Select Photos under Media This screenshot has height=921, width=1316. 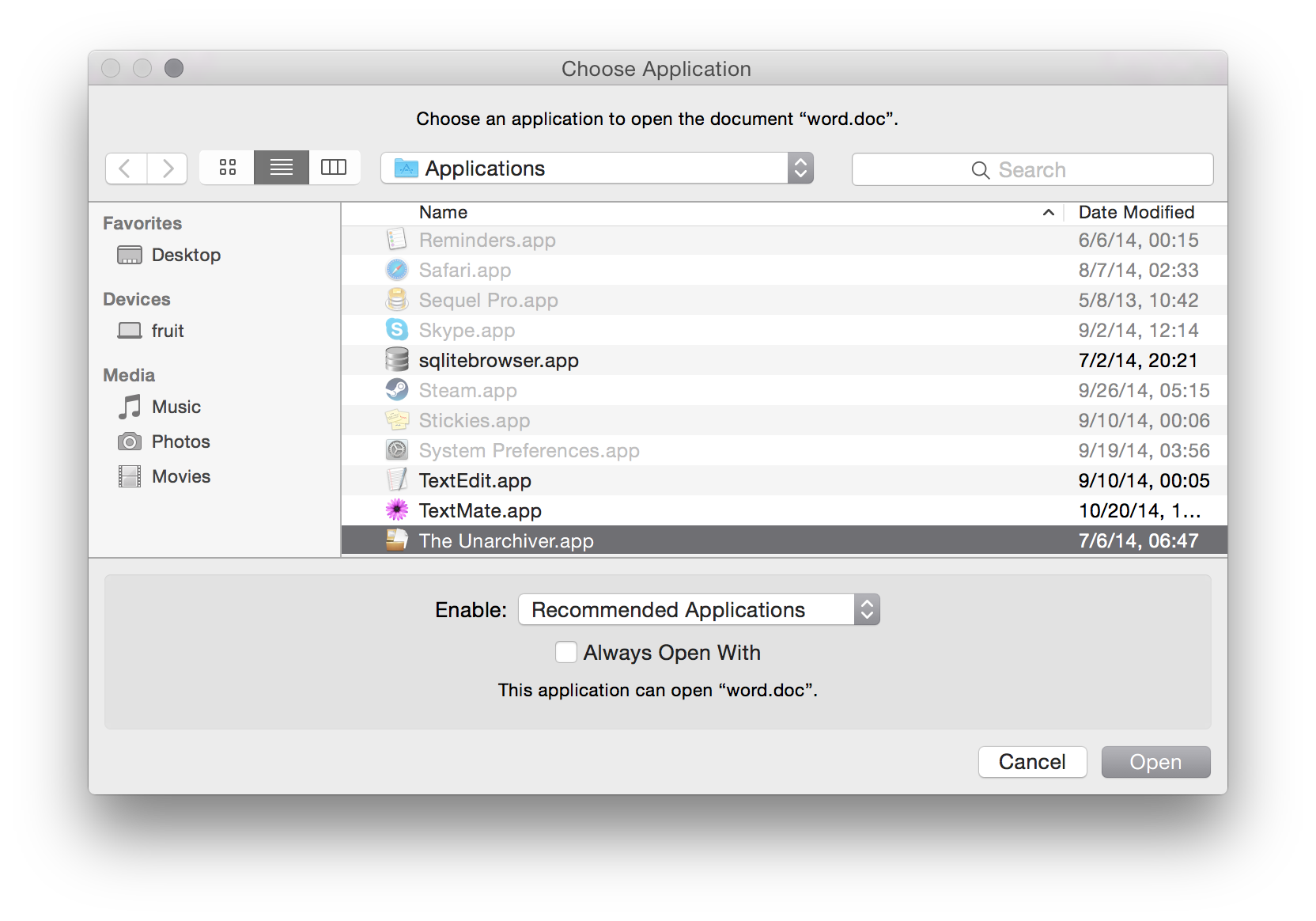181,442
